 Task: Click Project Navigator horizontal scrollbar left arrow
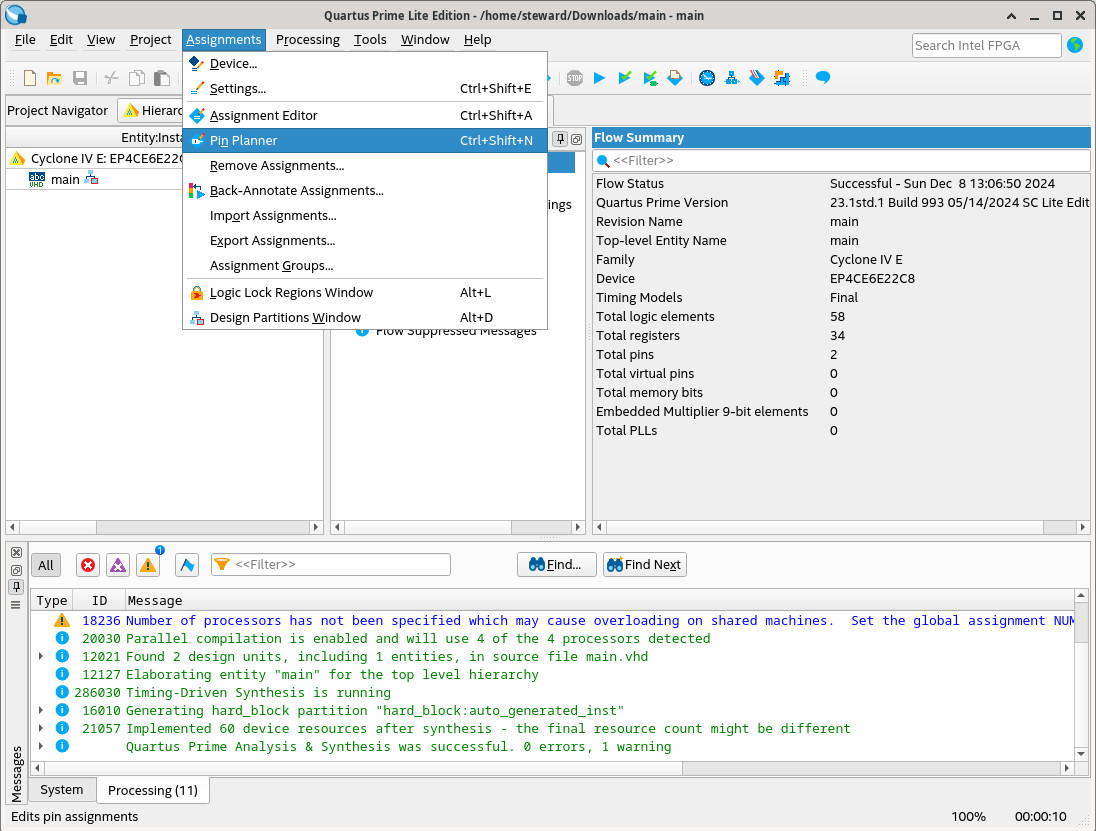[x=13, y=527]
